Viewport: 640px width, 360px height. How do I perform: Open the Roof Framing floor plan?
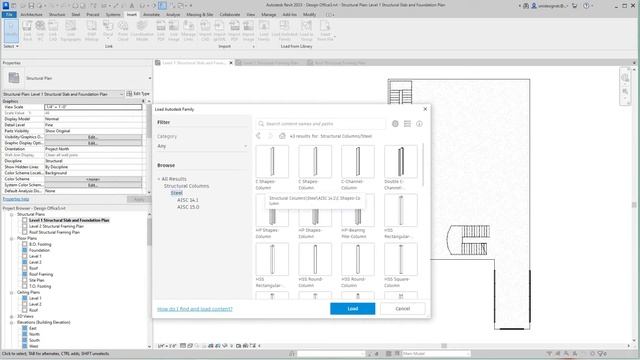(x=41, y=274)
